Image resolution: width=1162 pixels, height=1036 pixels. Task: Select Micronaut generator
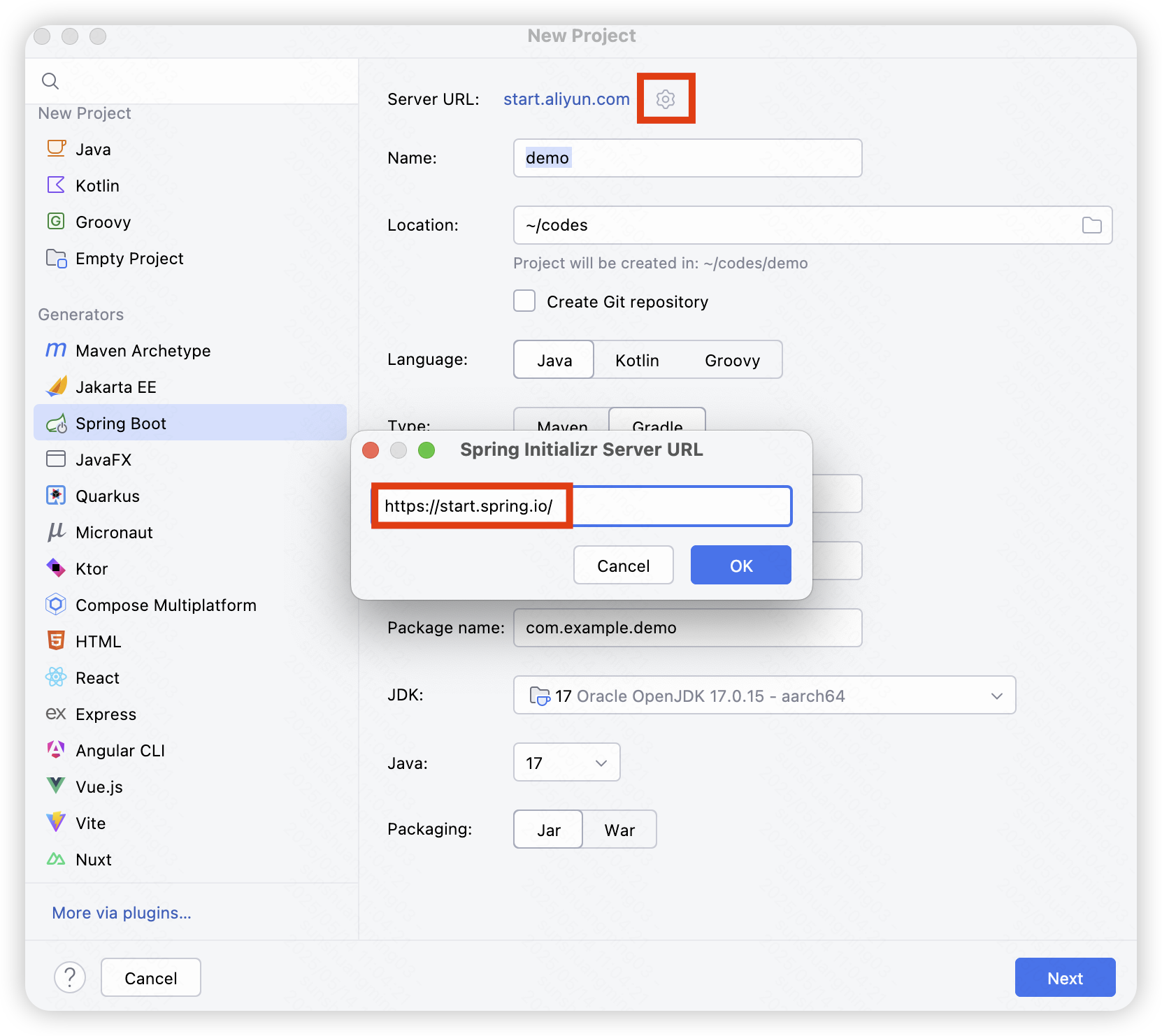point(190,532)
